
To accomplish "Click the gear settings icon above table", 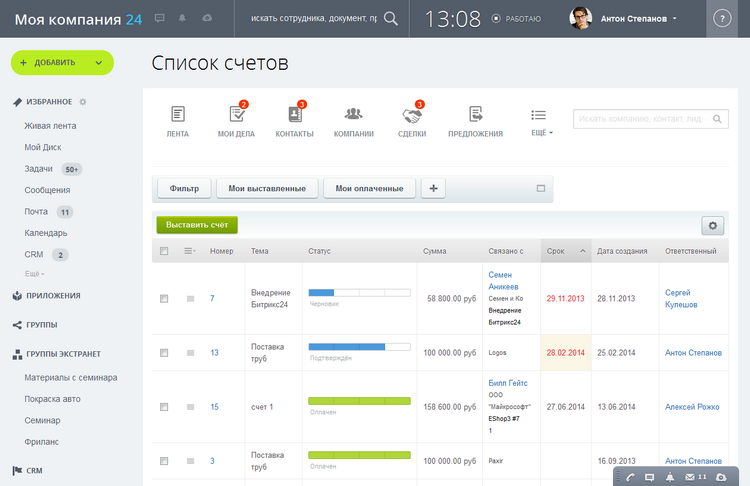I will click(713, 225).
